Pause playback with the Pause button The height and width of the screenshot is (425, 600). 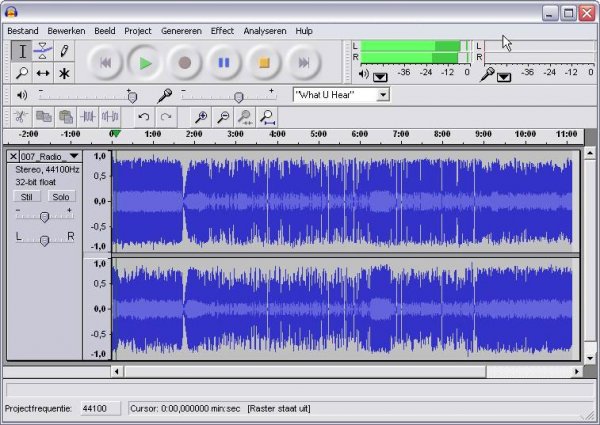click(224, 62)
